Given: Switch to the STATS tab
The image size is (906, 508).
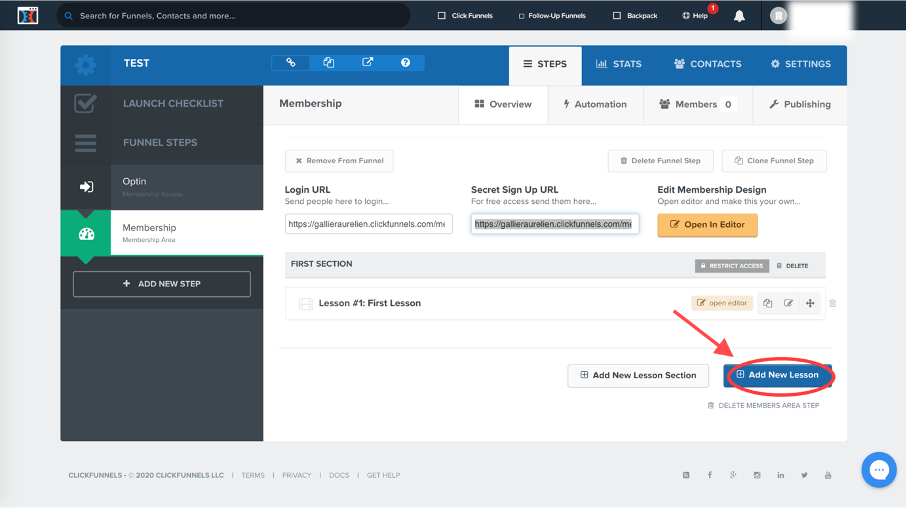Looking at the screenshot, I should click(619, 64).
